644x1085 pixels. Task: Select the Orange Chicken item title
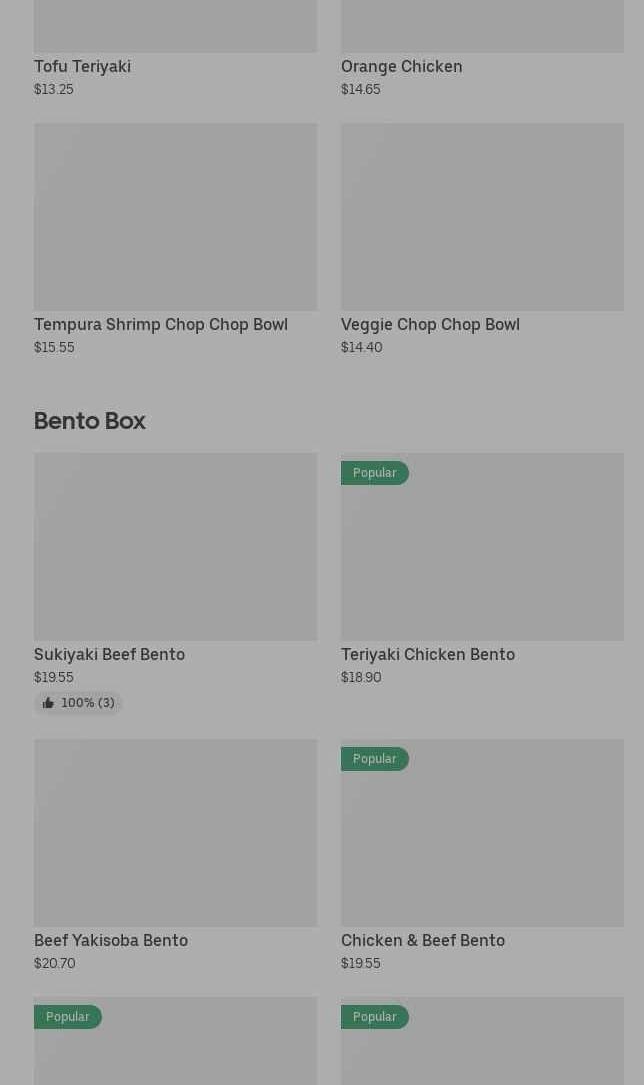(x=401, y=66)
